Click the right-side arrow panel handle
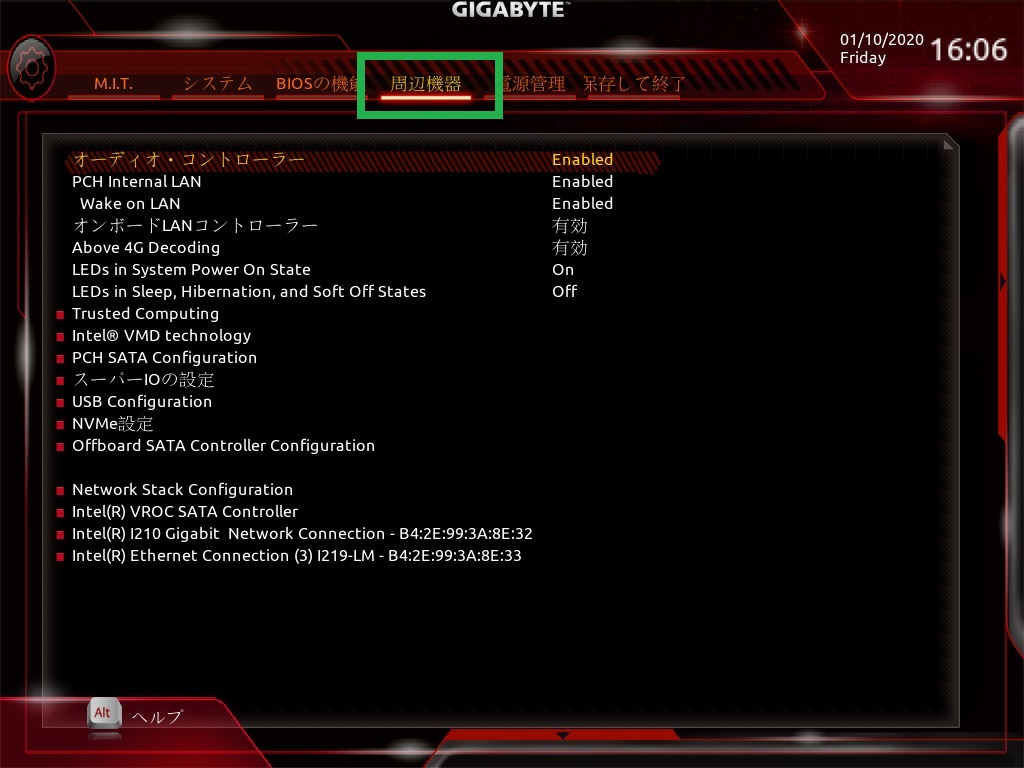 pyautogui.click(x=1003, y=282)
